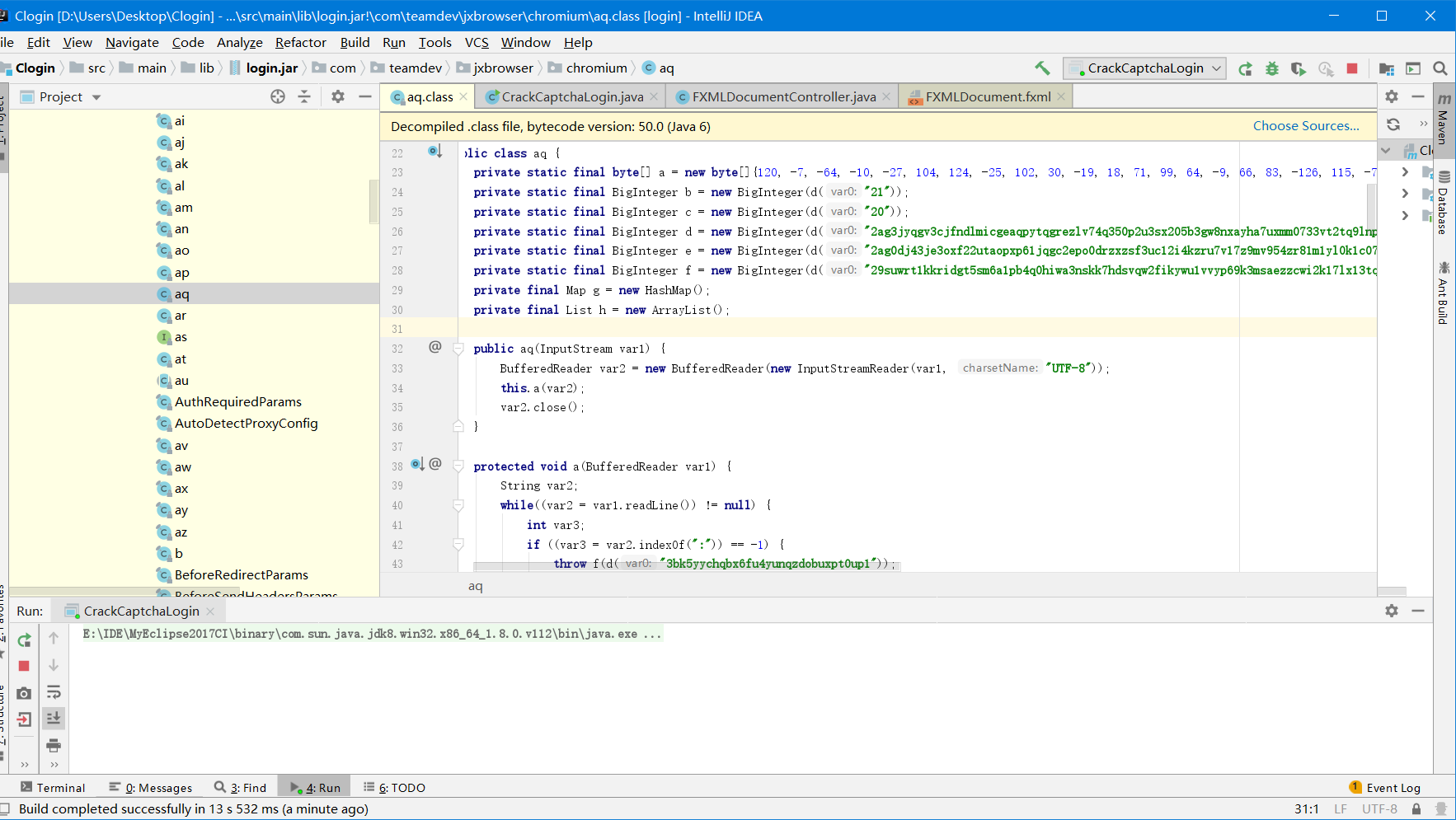Toggle scroll to end in Run console
Screen dimensions: 1456x820
pyautogui.click(x=54, y=718)
